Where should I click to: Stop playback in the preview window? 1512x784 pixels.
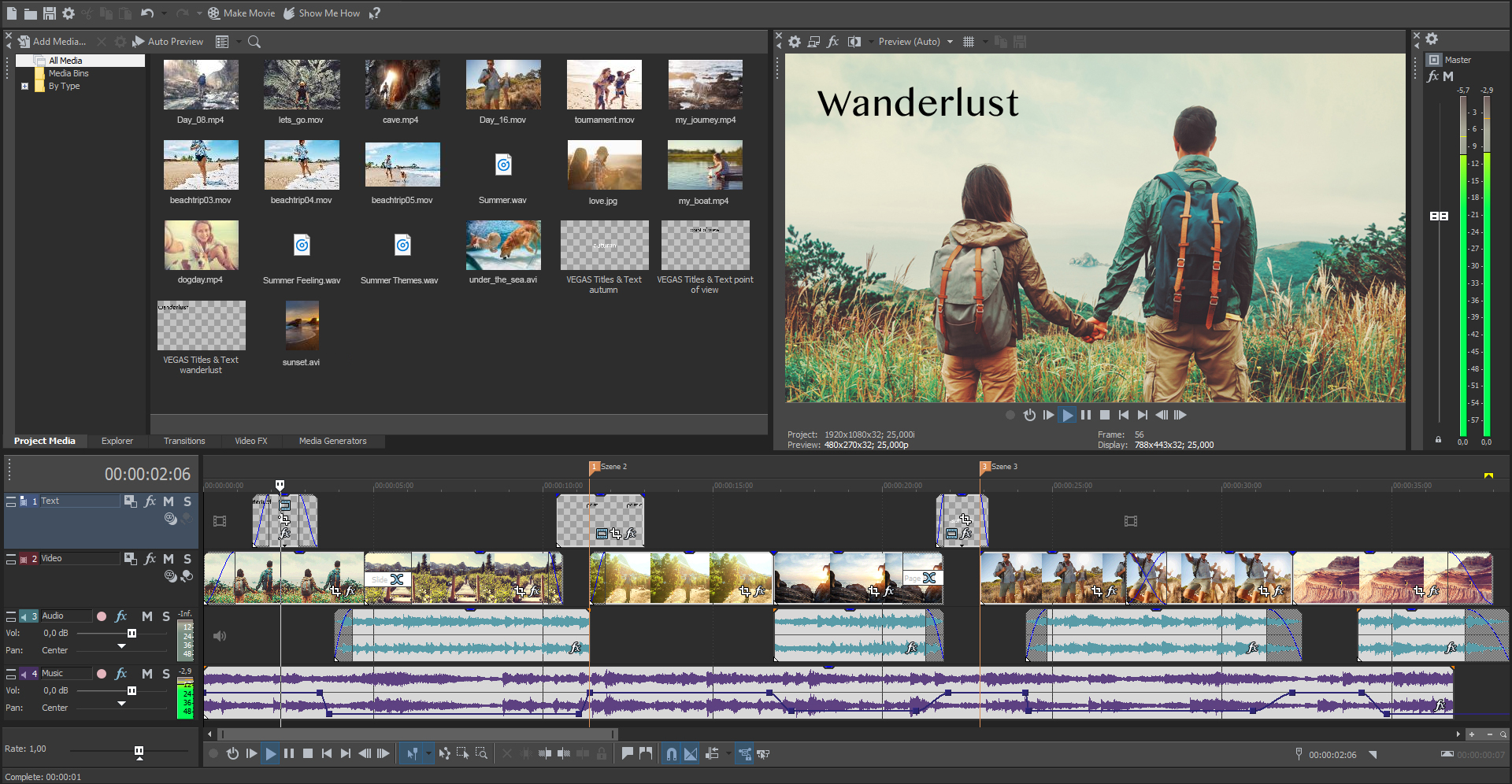pyautogui.click(x=1105, y=415)
